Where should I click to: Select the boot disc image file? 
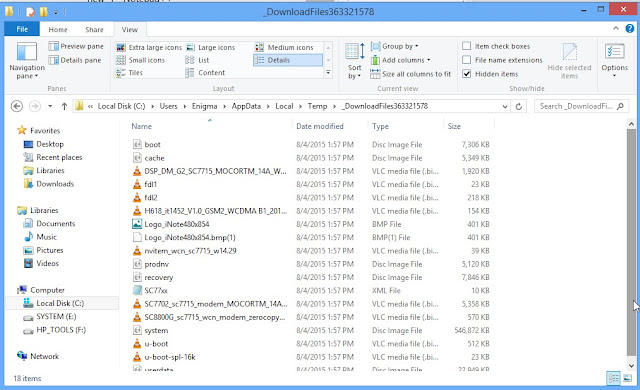coord(152,144)
